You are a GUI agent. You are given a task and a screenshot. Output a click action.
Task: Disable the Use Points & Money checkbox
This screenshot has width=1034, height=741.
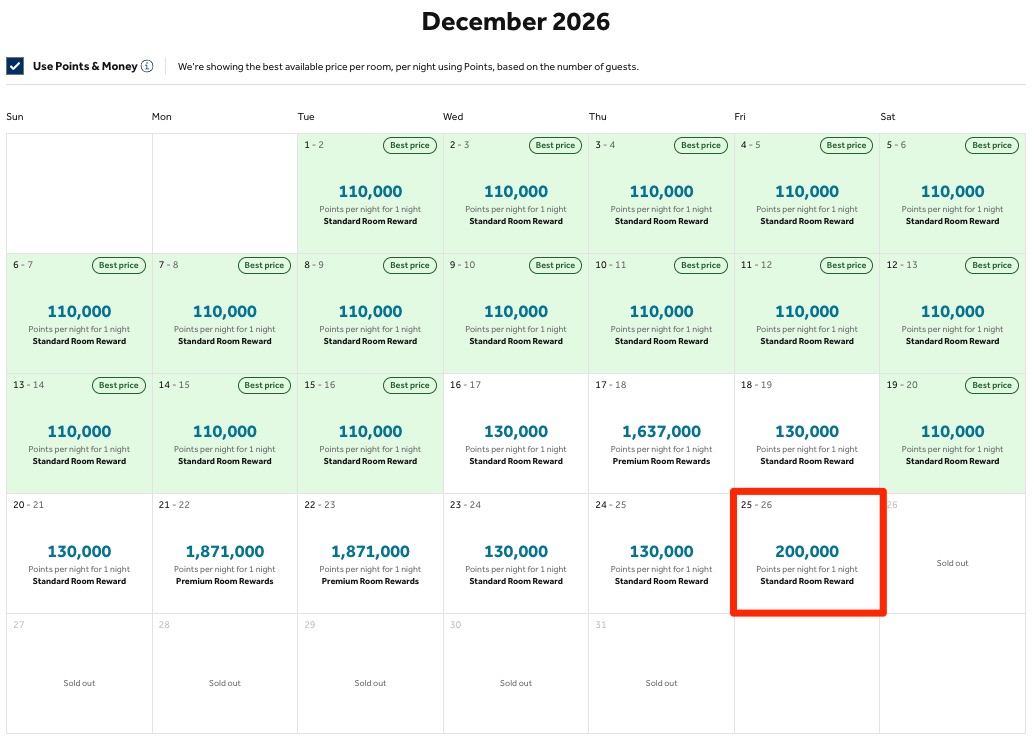[13, 66]
